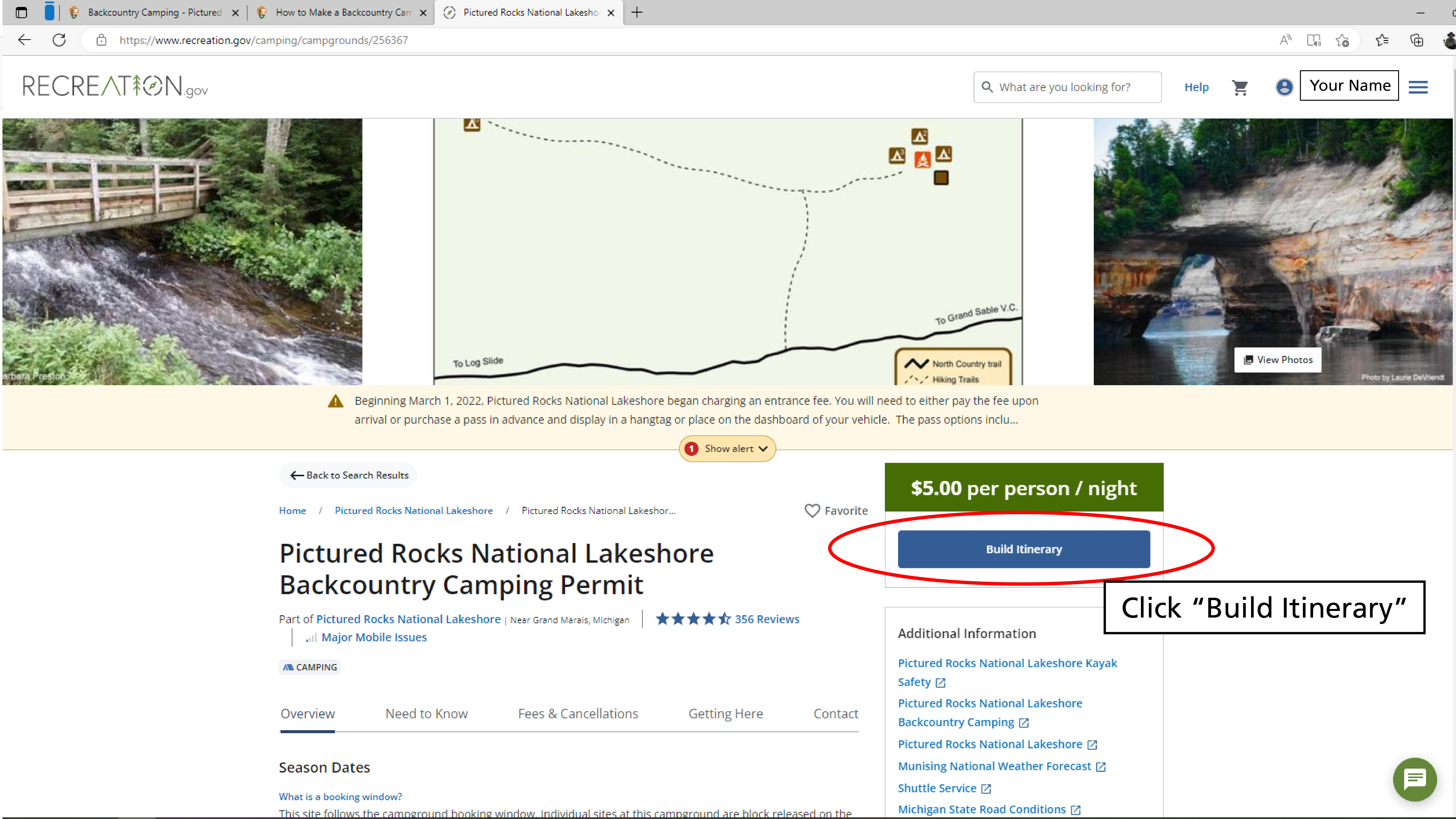Click the Home breadcrumb link
The height and width of the screenshot is (819, 1456).
click(x=292, y=511)
